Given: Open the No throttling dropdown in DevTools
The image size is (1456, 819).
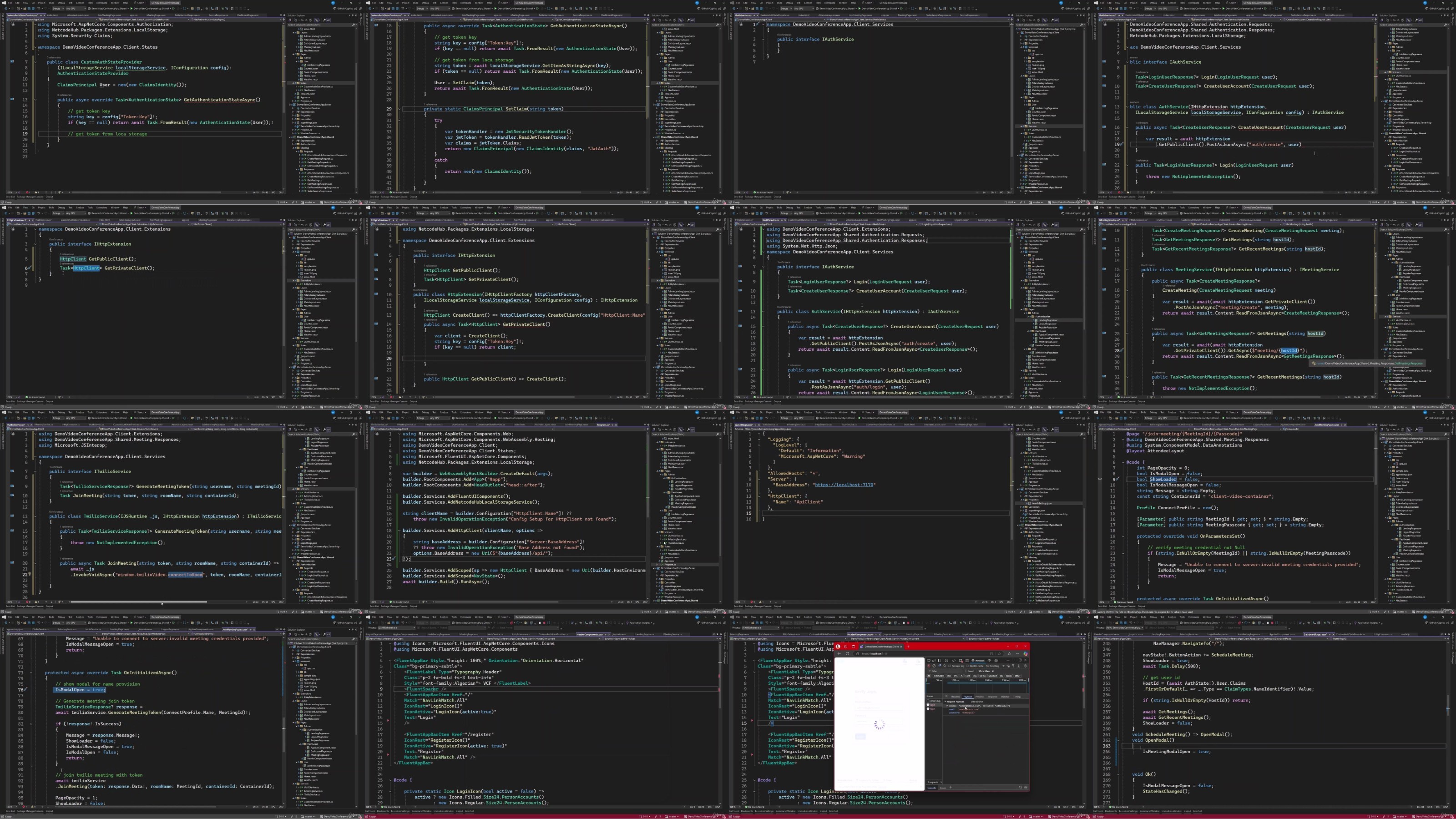Looking at the screenshot, I should click(x=996, y=667).
